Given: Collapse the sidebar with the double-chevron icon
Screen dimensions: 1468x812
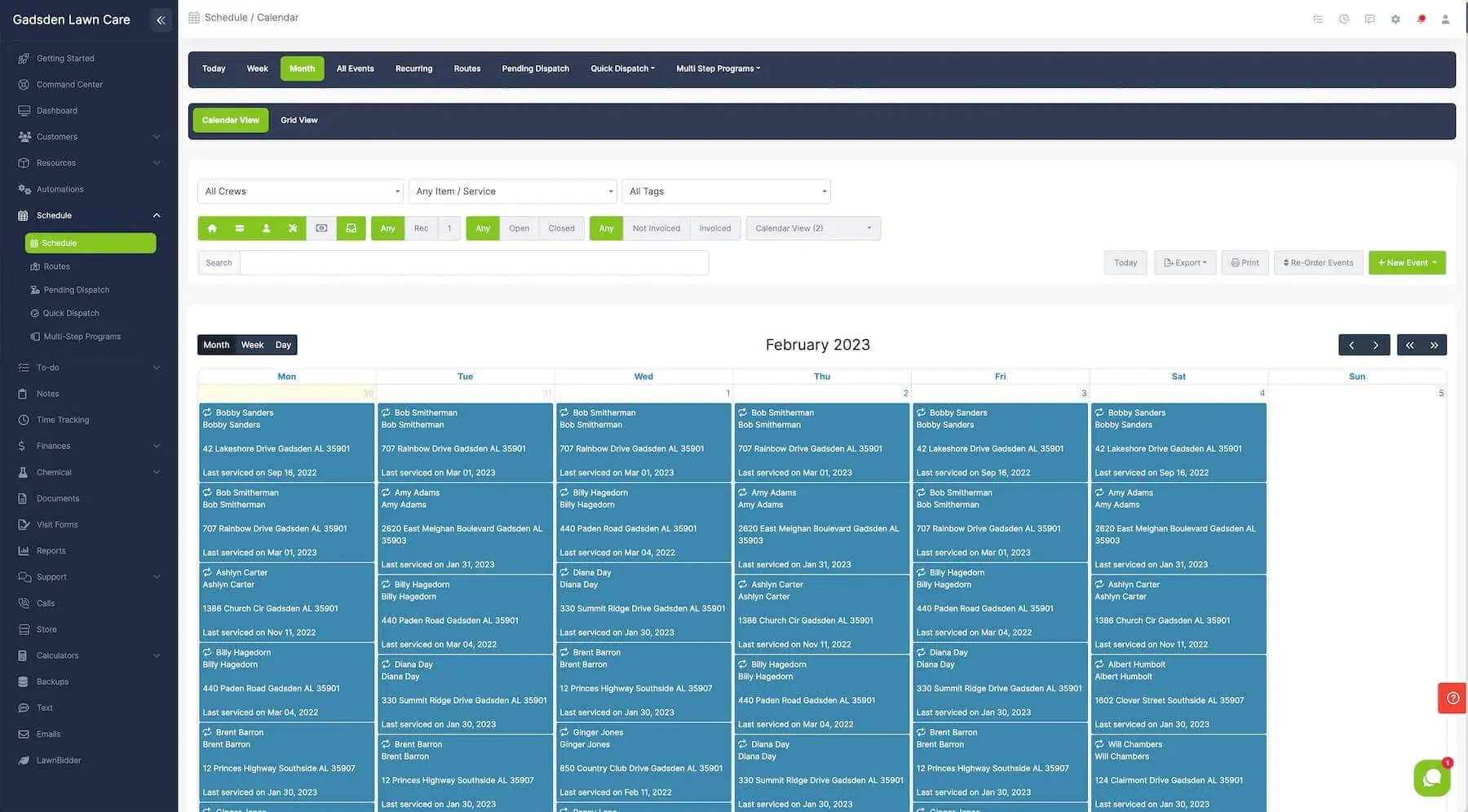Looking at the screenshot, I should pos(160,19).
